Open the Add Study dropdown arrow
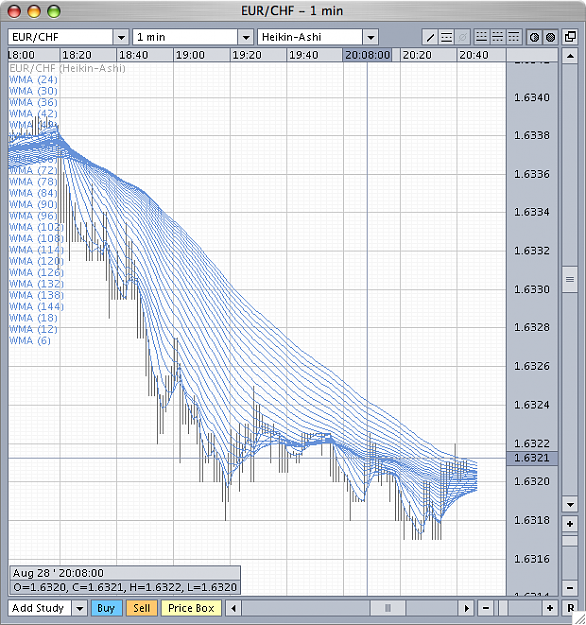 point(80,608)
